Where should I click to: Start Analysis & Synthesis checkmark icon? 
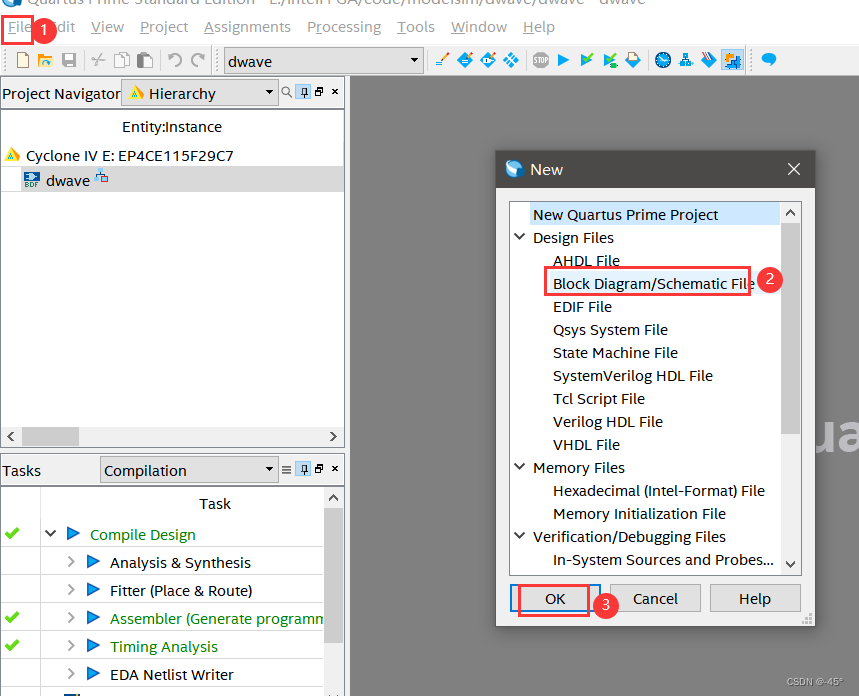(x=587, y=60)
